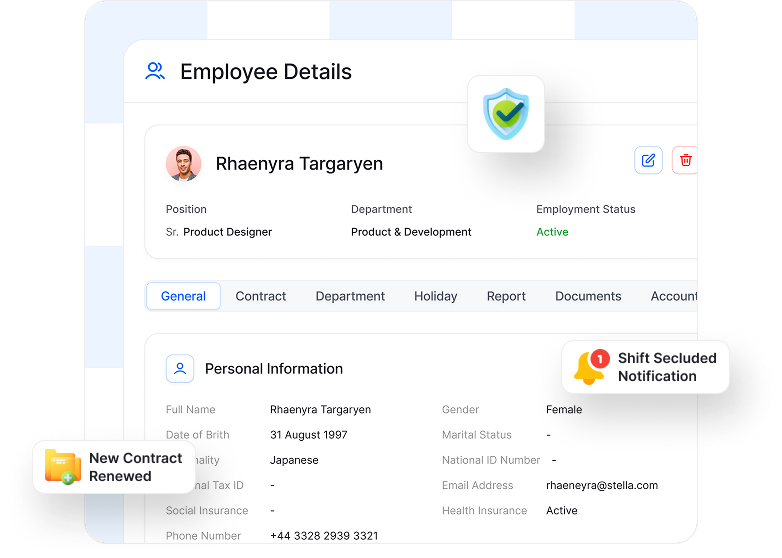Open Rhaenyra Targaryen's profile avatar
Viewport: 782px width, 558px height.
pos(184,164)
